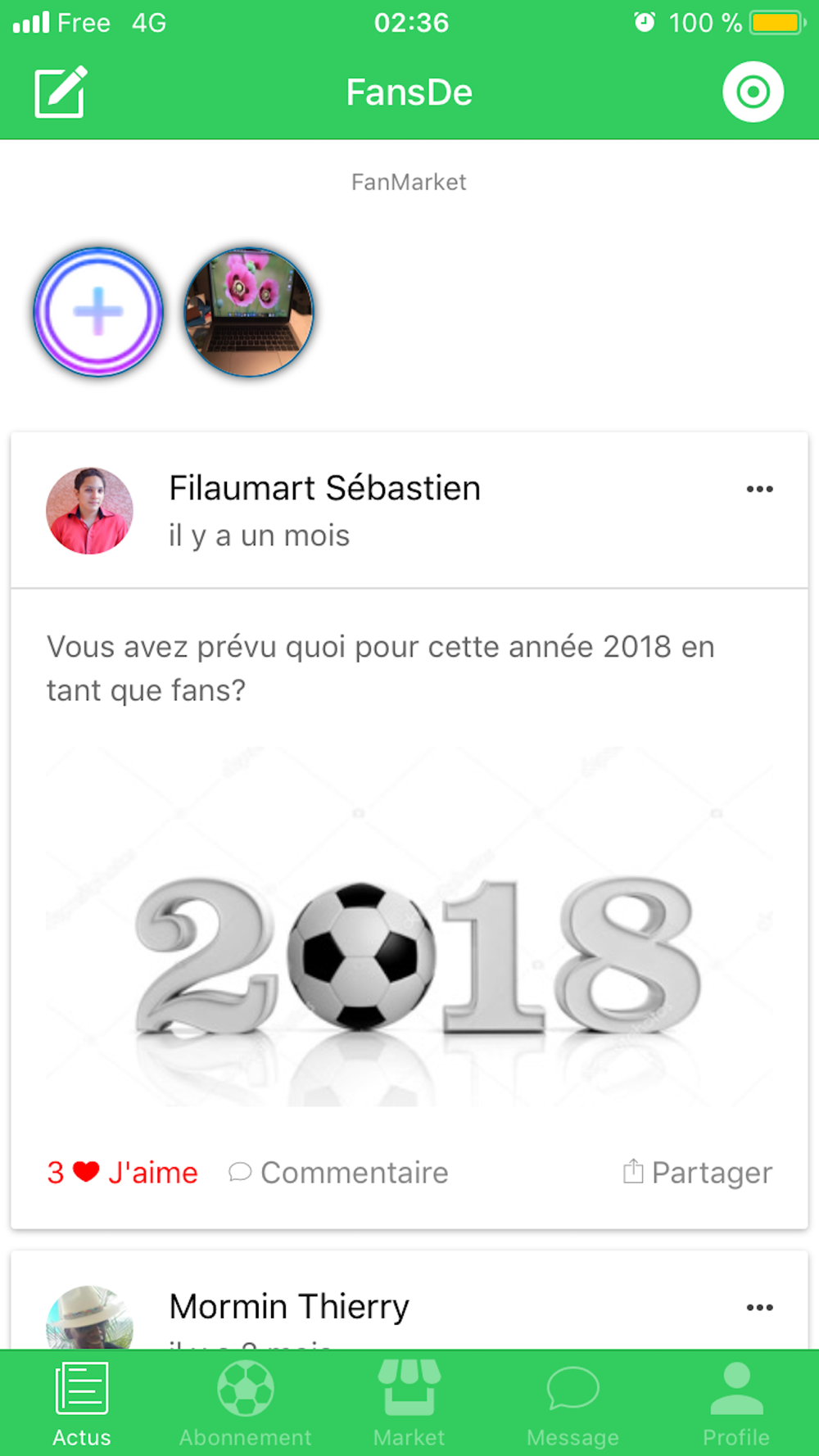
Task: Share the post with Partager
Action: click(x=697, y=1173)
